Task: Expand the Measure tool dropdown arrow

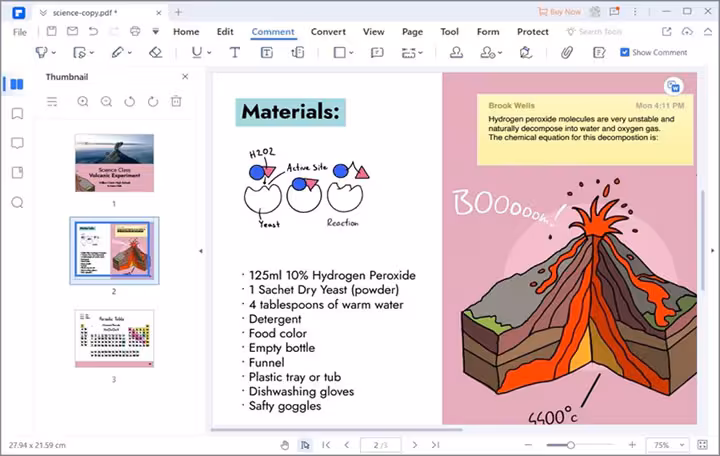Action: [421, 53]
